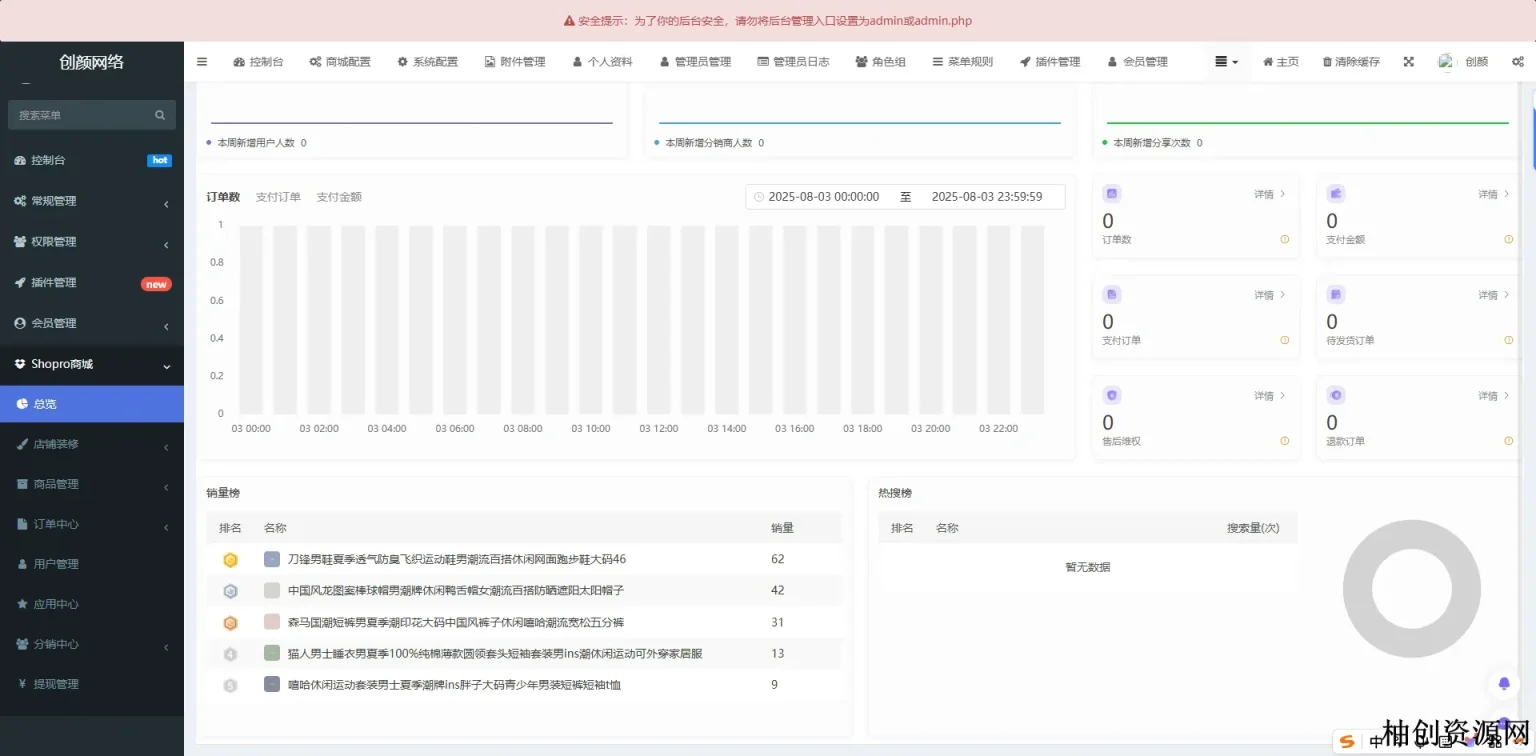
Task: Toggle the 本周新增分享次数 legend item
Action: (x=1152, y=143)
